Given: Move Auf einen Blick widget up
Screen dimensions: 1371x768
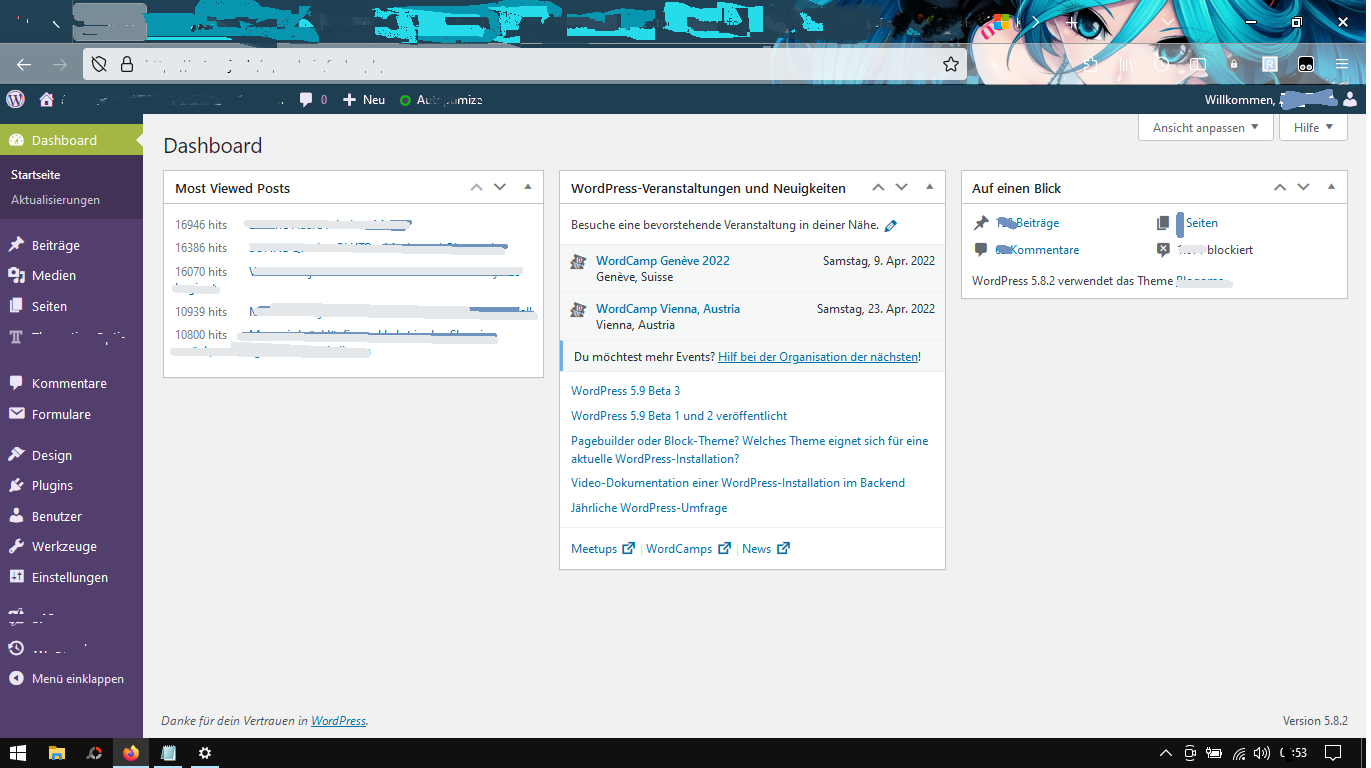Looking at the screenshot, I should pyautogui.click(x=1279, y=187).
